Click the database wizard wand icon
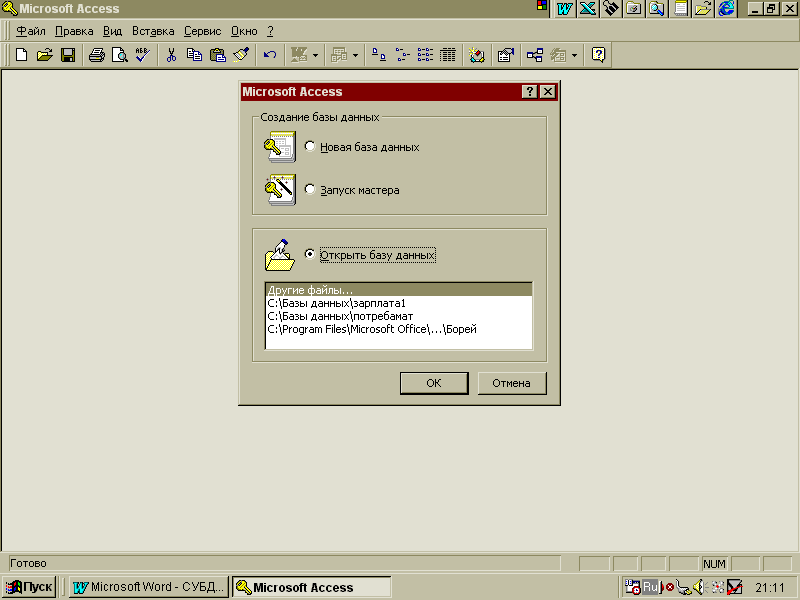 coord(280,190)
